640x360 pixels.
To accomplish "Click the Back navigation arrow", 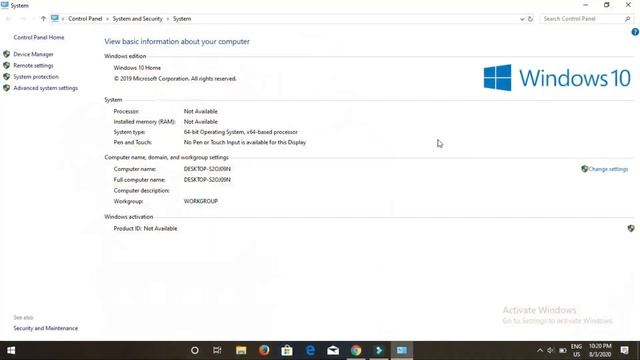I will click(x=8, y=19).
